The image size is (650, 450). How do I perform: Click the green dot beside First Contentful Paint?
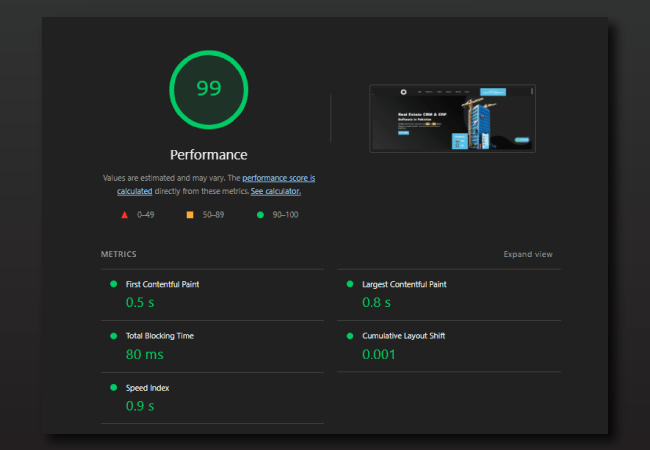[x=113, y=284]
